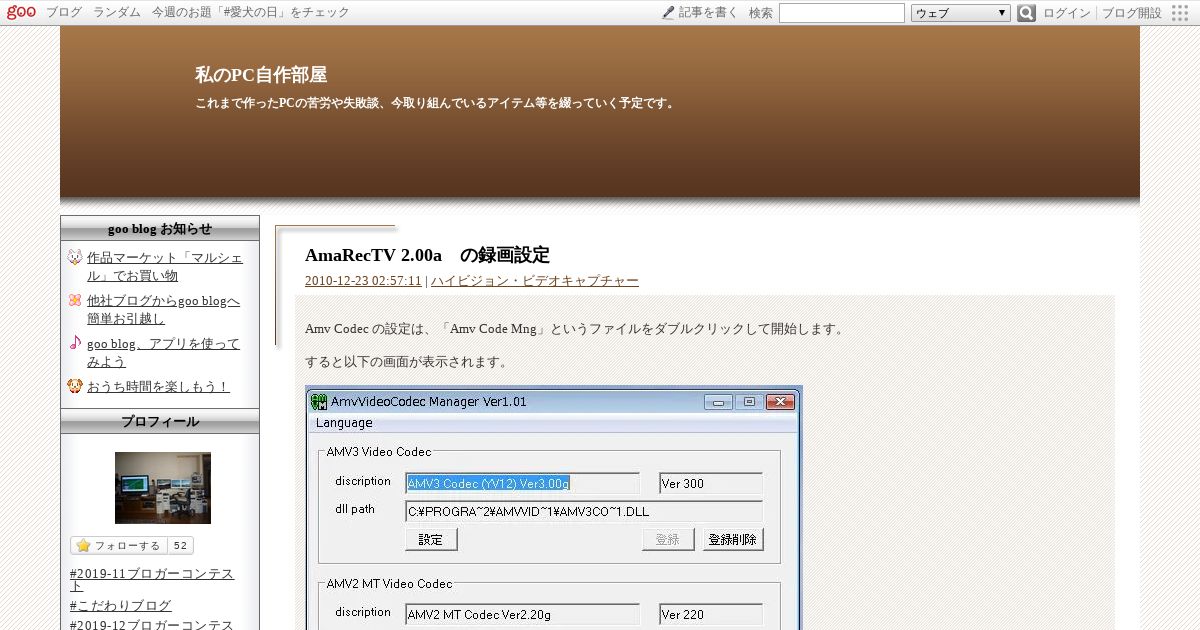Click AmvVideoCodec Manager window icon in screenshot
The width and height of the screenshot is (1200, 630).
(x=319, y=402)
